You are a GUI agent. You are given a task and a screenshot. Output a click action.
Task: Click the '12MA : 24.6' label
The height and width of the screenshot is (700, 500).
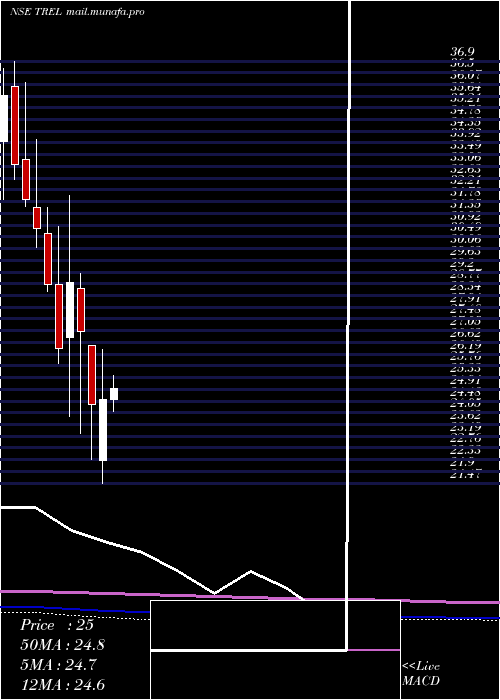(x=63, y=685)
